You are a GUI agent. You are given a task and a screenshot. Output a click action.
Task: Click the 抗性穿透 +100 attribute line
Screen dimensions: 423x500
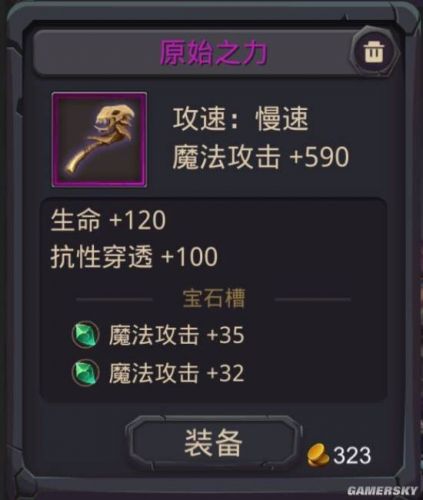coord(134,257)
